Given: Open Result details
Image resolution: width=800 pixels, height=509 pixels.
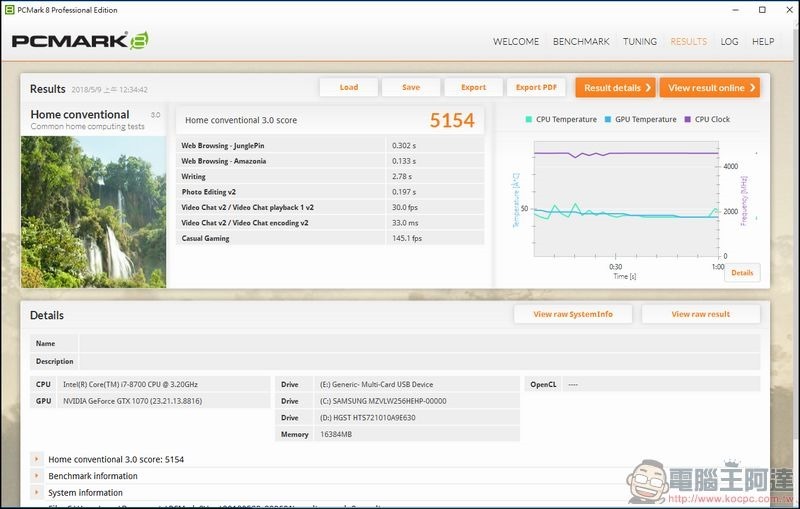Looking at the screenshot, I should pyautogui.click(x=615, y=88).
